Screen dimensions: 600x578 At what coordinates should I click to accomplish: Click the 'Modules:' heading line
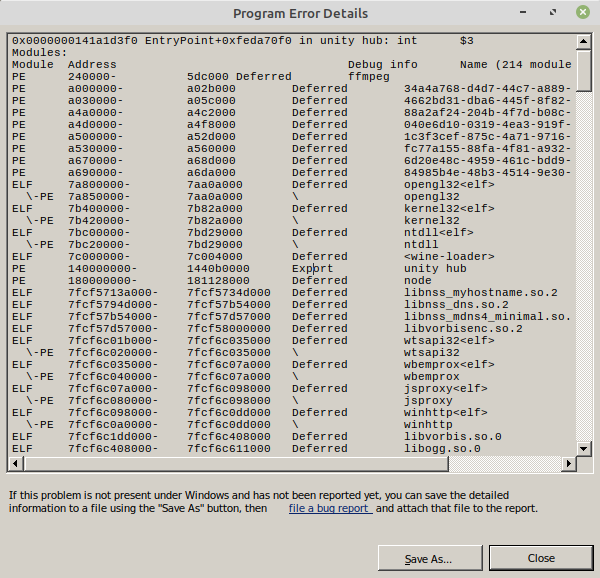(x=39, y=52)
